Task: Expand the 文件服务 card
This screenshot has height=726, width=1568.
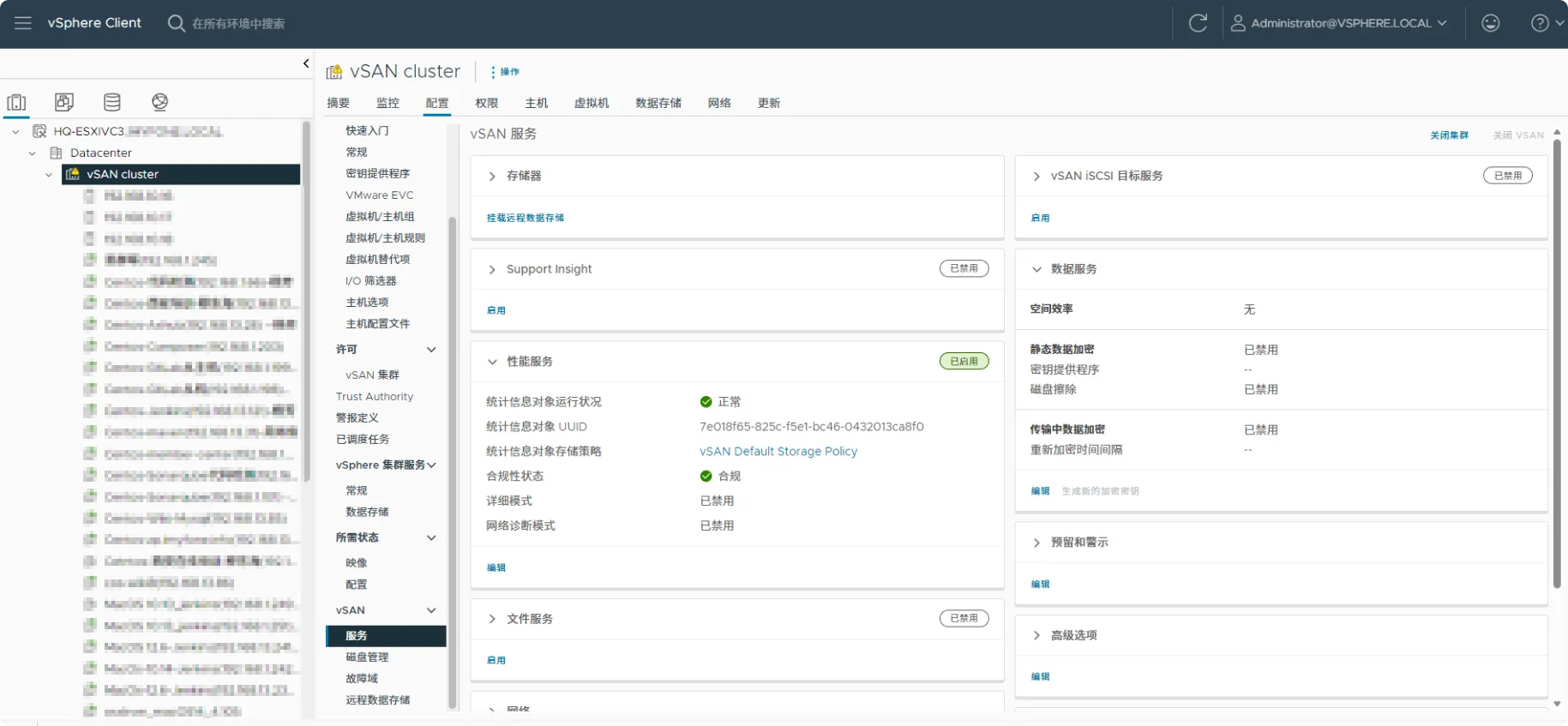Action: [492, 619]
